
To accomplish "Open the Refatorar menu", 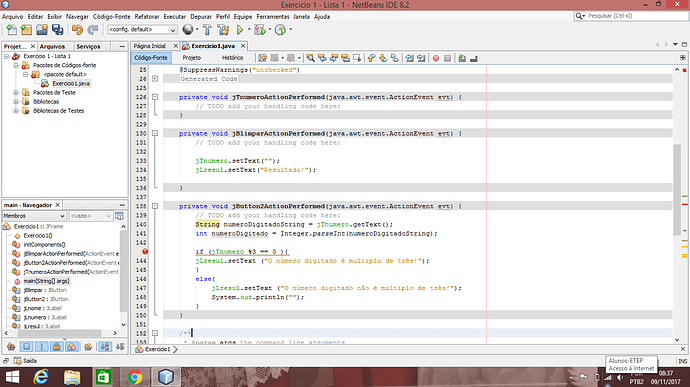I will (x=147, y=17).
